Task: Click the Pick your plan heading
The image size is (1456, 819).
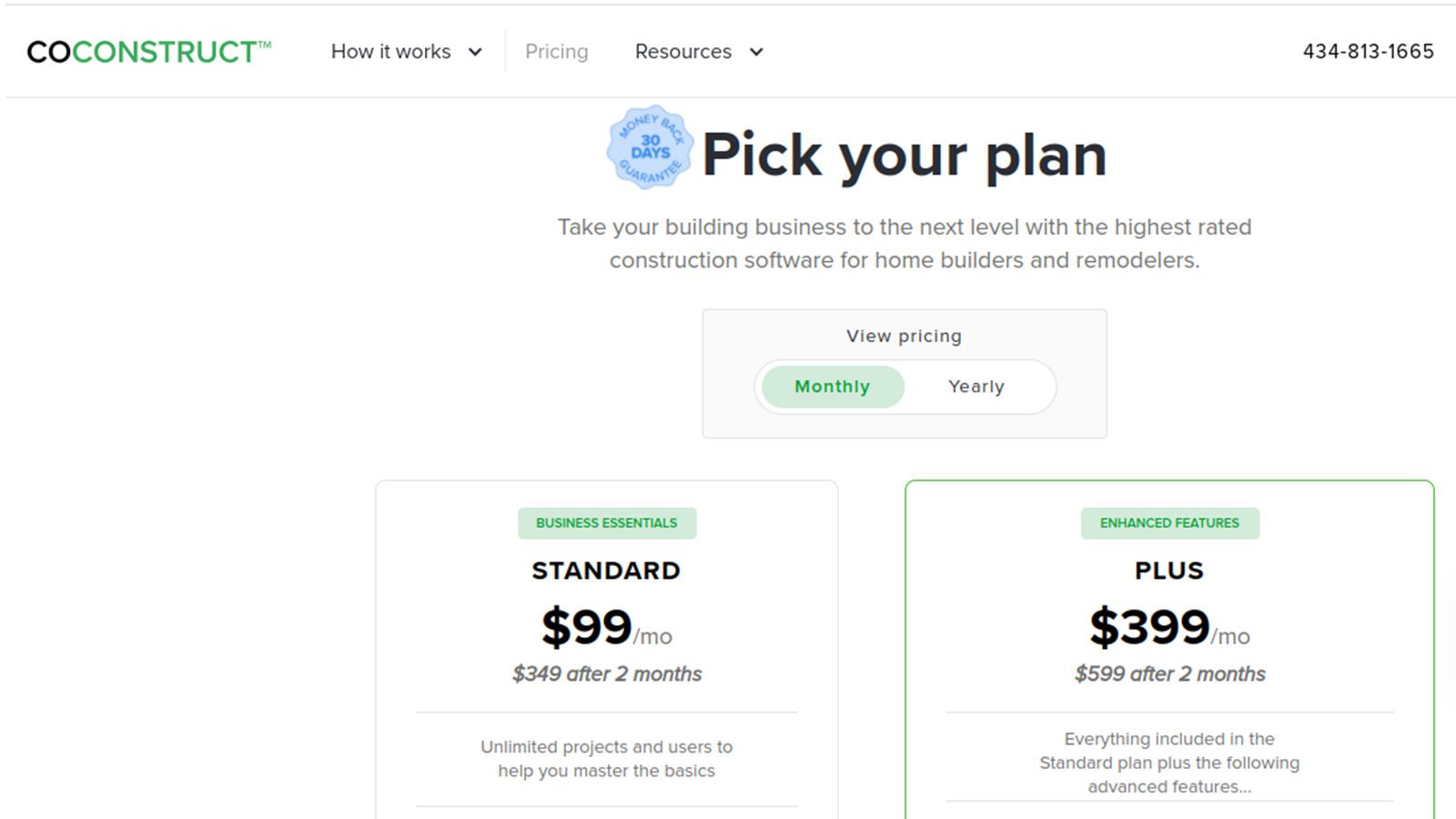Action: [x=904, y=154]
